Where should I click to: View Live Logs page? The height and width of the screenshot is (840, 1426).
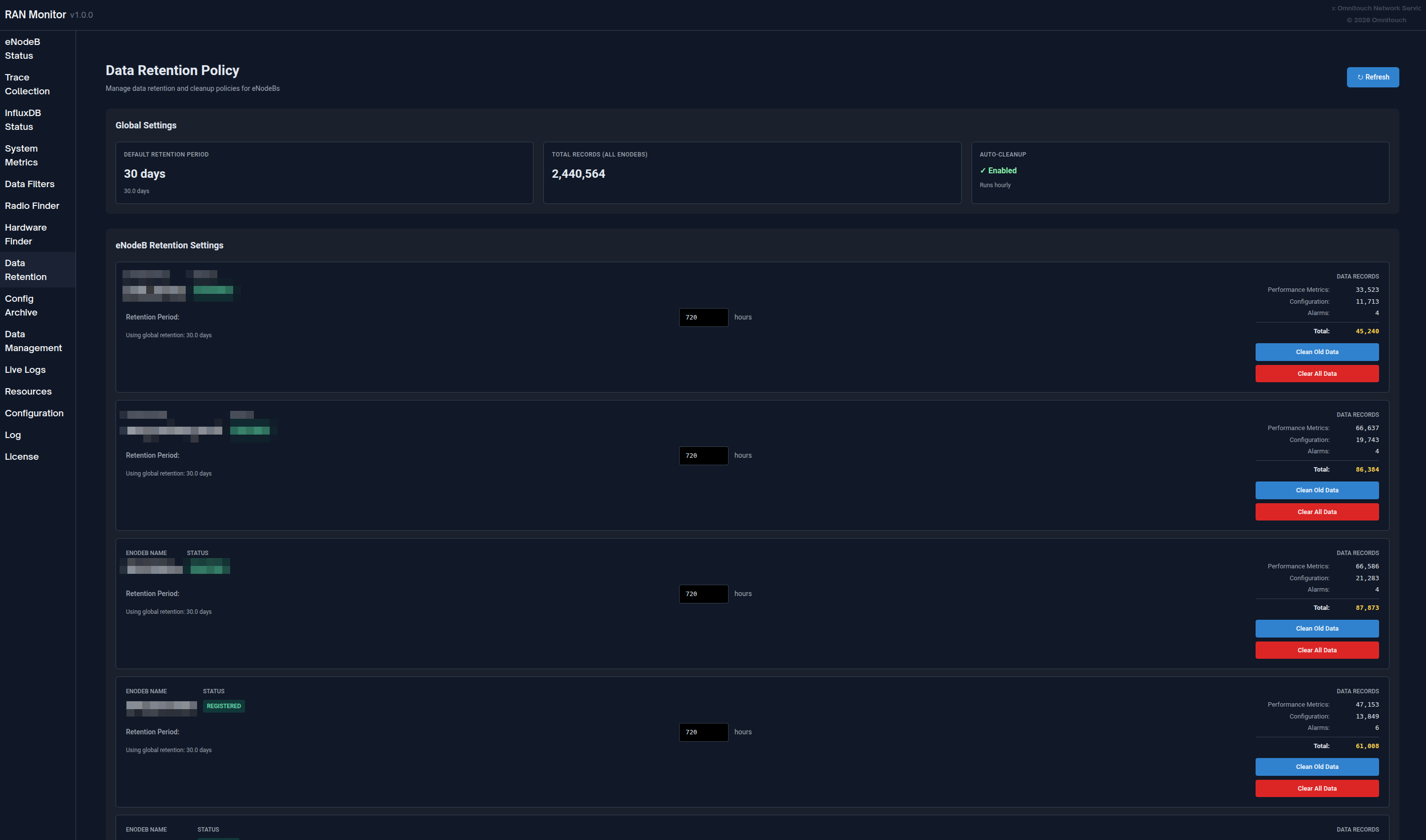(x=25, y=369)
